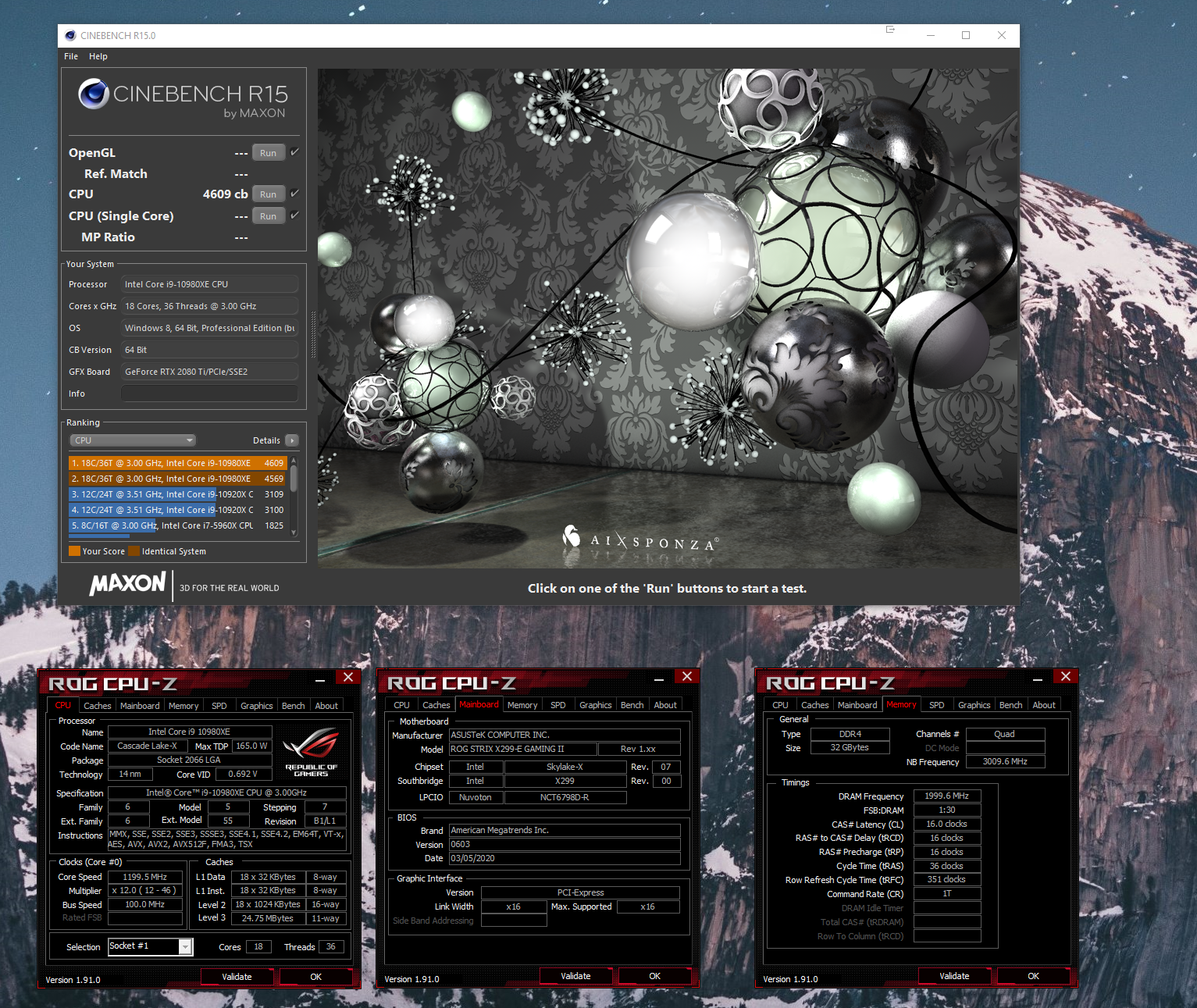Toggle the CPU test checkbox
Screen dimensions: 1197x1008
click(294, 193)
